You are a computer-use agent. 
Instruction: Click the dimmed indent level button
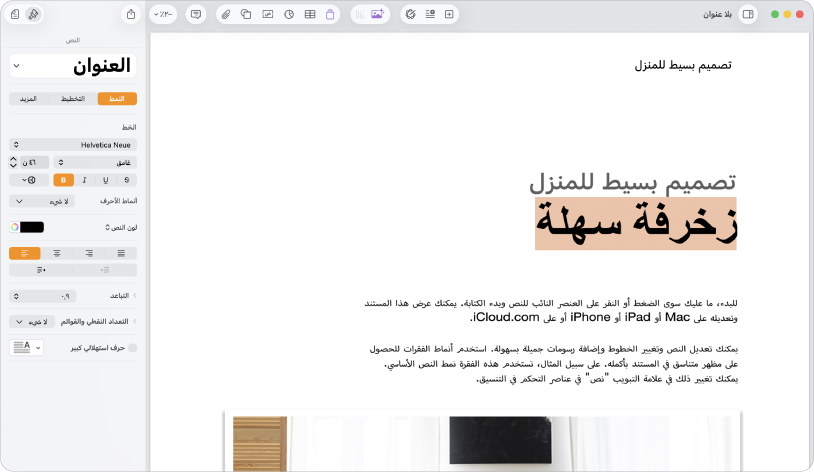(x=105, y=270)
